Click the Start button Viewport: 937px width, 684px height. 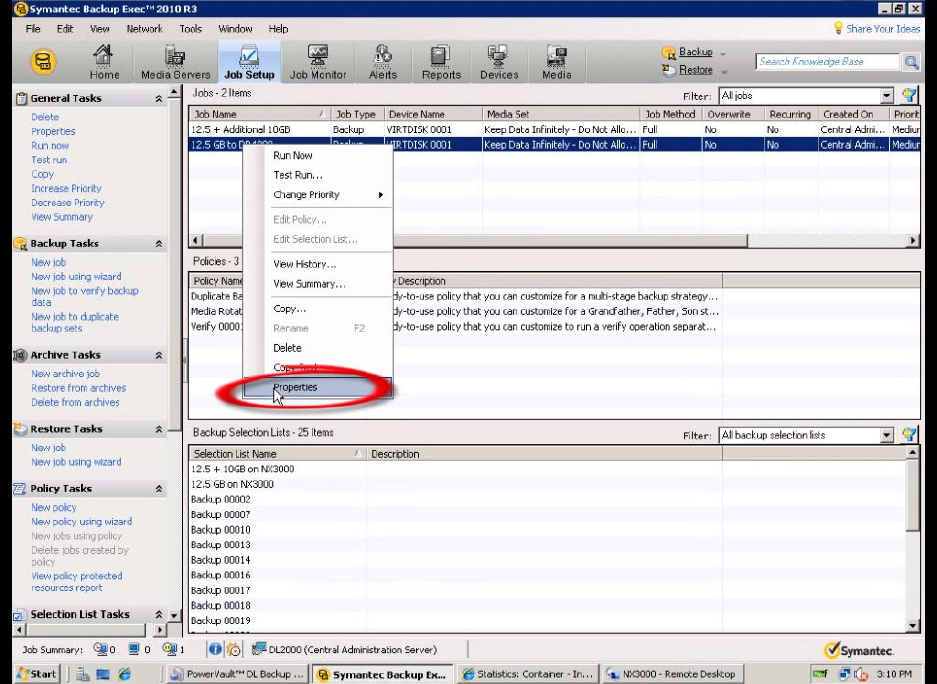pyautogui.click(x=36, y=674)
